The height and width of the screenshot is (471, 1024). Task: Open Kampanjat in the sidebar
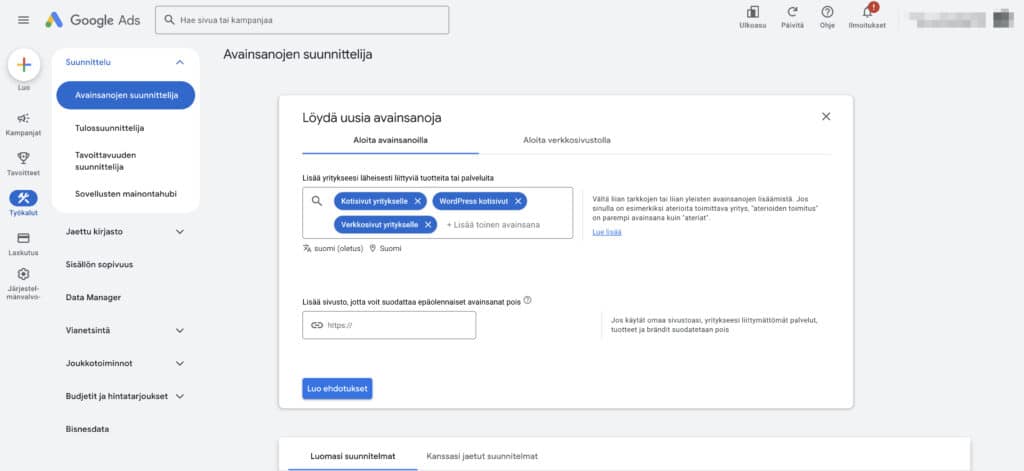[24, 119]
